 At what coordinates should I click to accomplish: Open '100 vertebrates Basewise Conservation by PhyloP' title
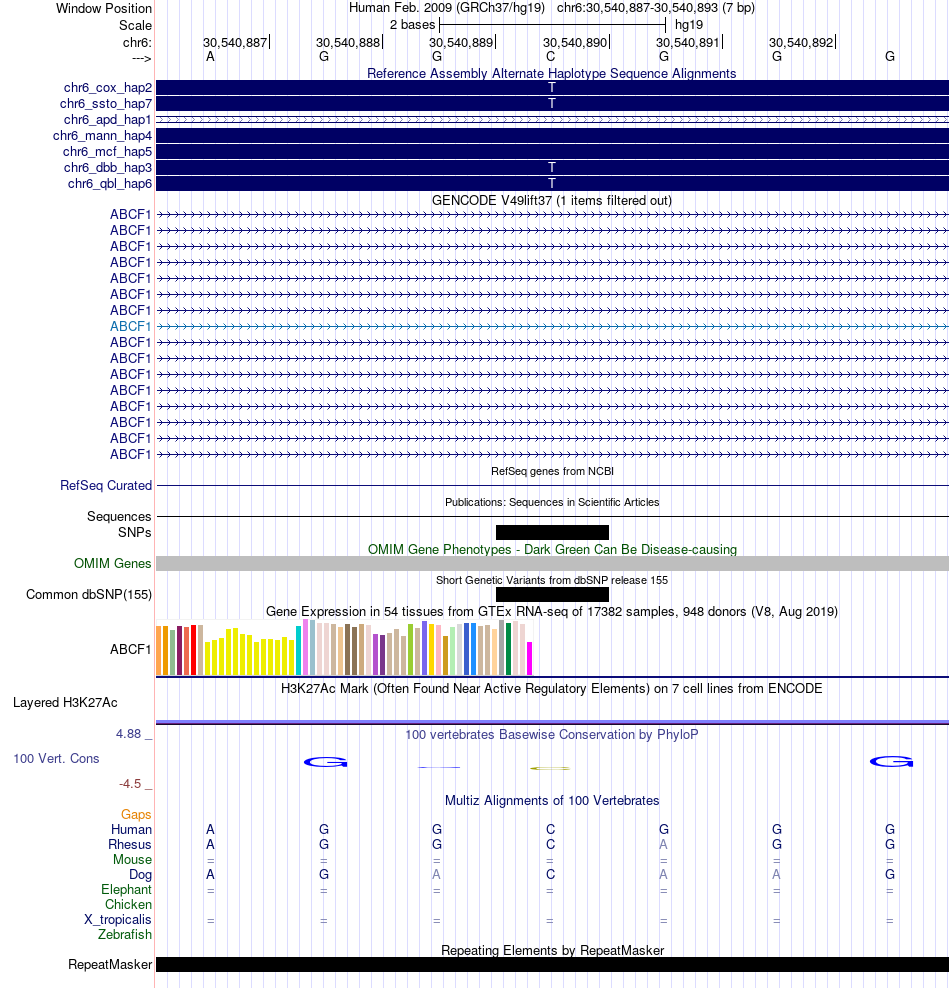click(x=552, y=735)
